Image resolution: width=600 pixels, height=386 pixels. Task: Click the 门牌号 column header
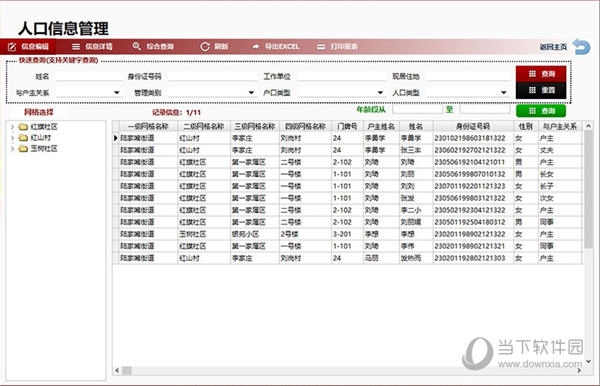tap(347, 126)
